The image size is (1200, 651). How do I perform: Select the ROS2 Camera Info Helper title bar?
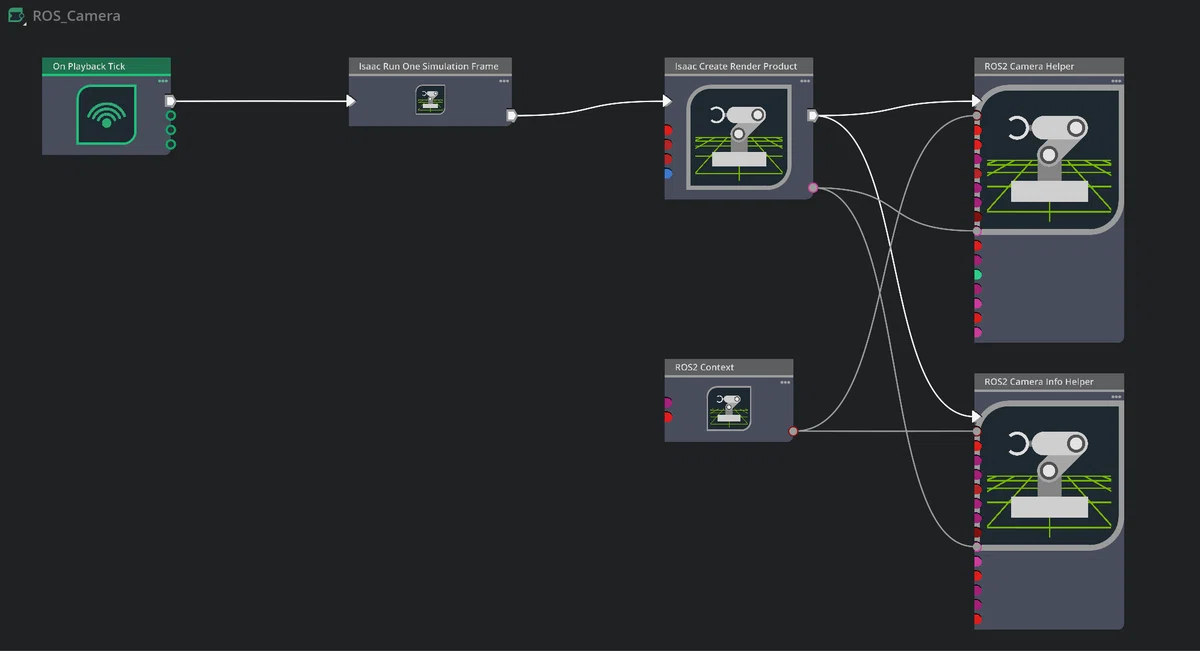(1049, 382)
